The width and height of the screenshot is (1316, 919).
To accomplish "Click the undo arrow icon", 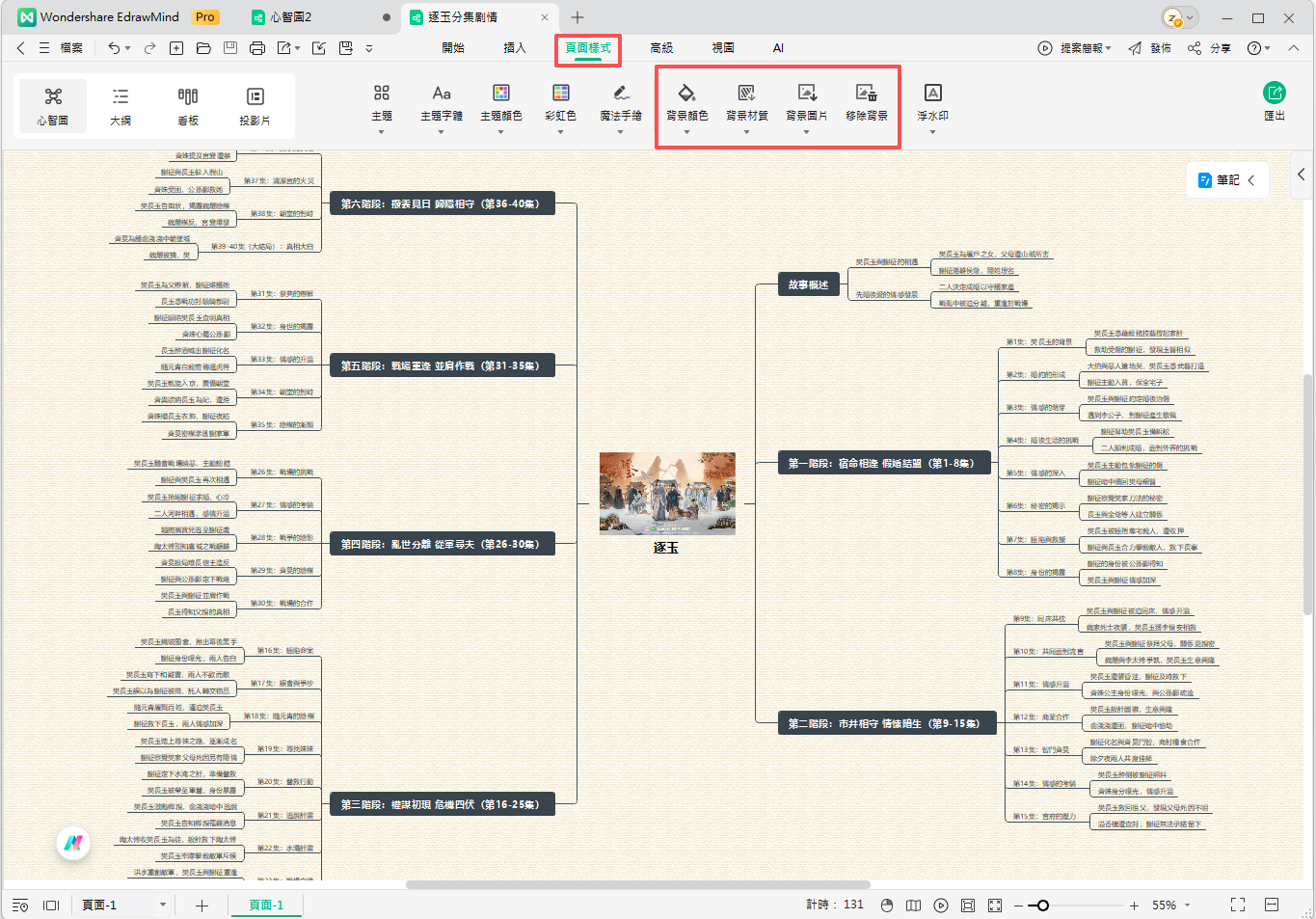I will pyautogui.click(x=114, y=47).
